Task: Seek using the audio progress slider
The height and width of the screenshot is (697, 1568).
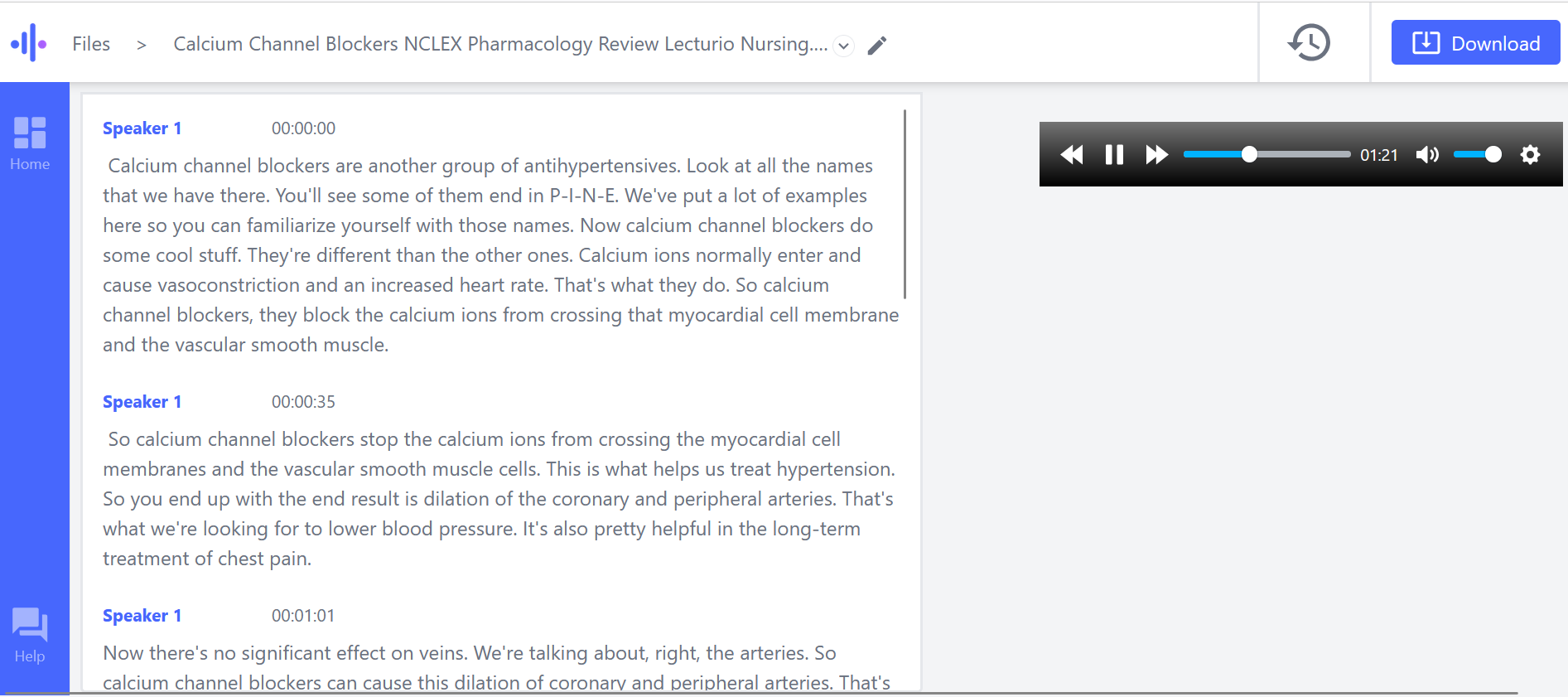Action: tap(1267, 155)
